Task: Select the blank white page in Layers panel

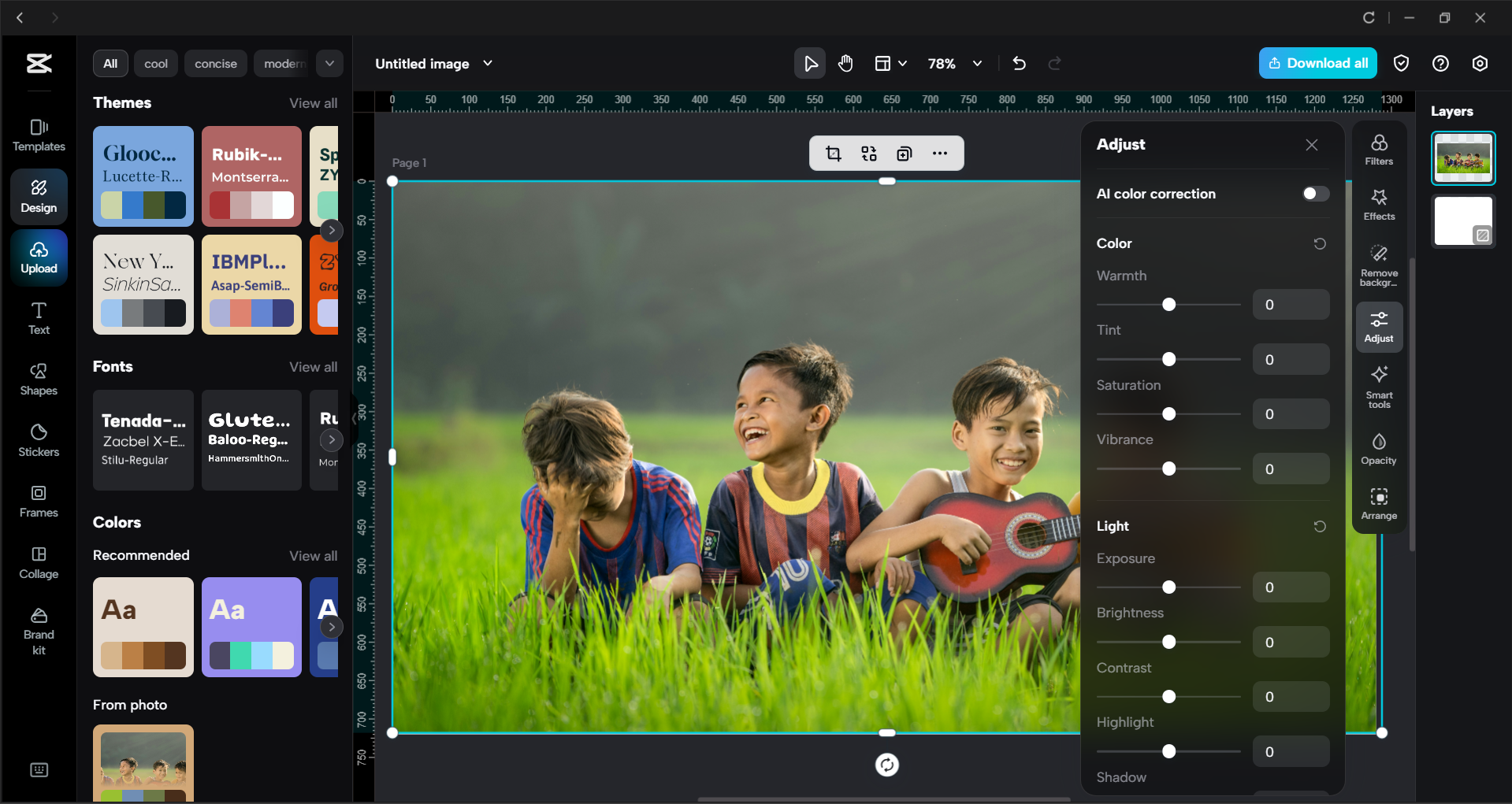Action: (x=1462, y=221)
